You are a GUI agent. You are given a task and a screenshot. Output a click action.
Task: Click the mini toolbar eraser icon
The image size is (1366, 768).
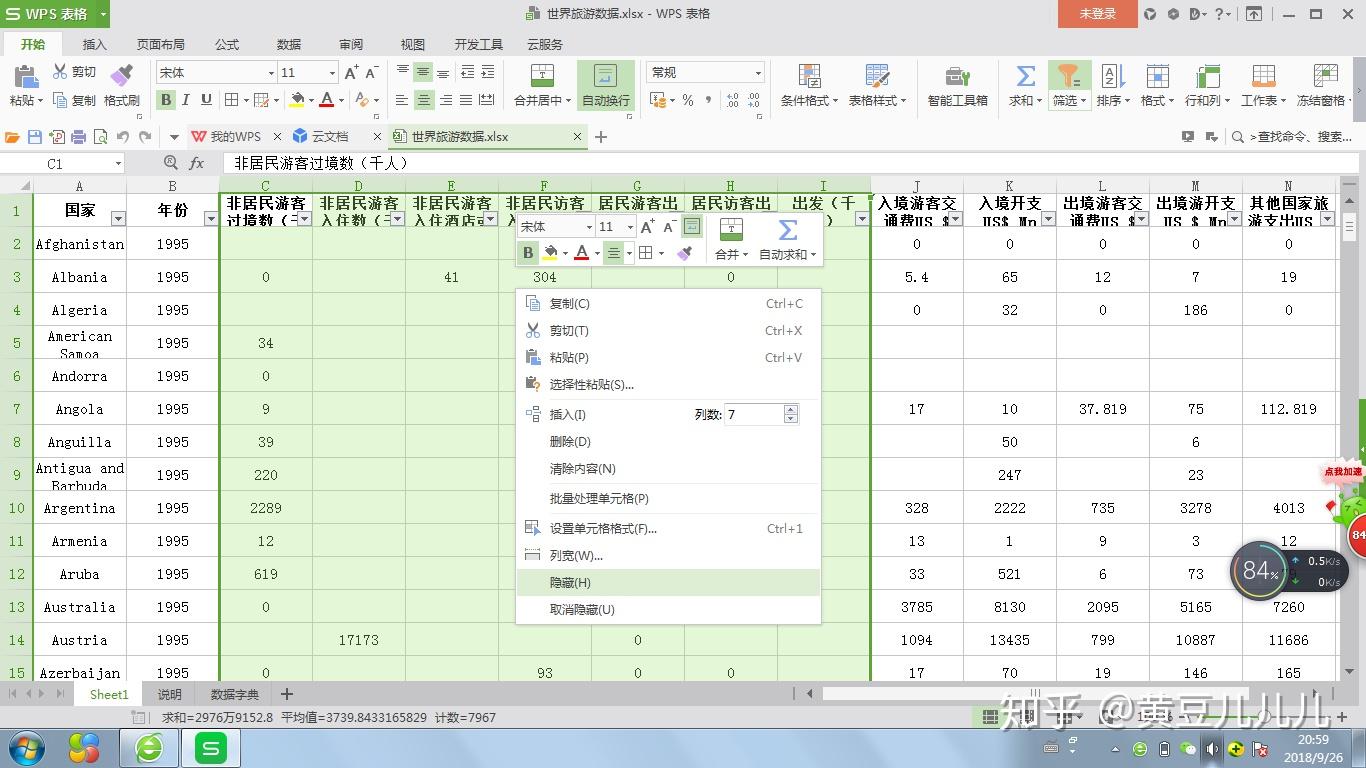pos(684,254)
